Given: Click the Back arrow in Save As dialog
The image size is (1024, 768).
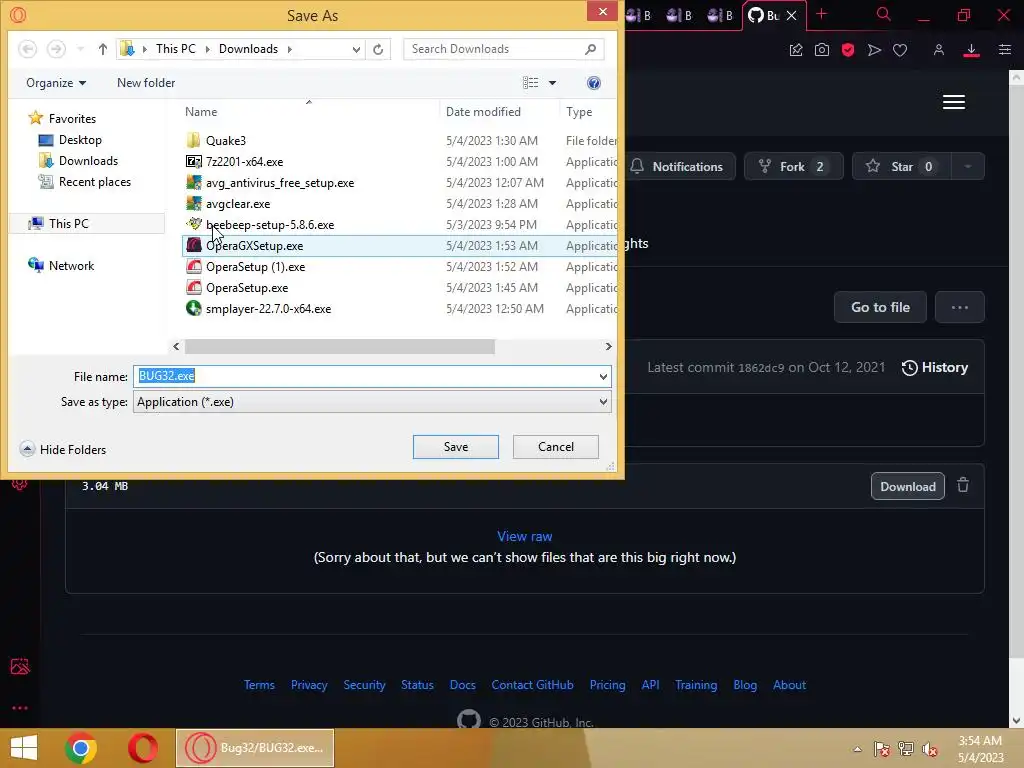Looking at the screenshot, I should pyautogui.click(x=27, y=49).
